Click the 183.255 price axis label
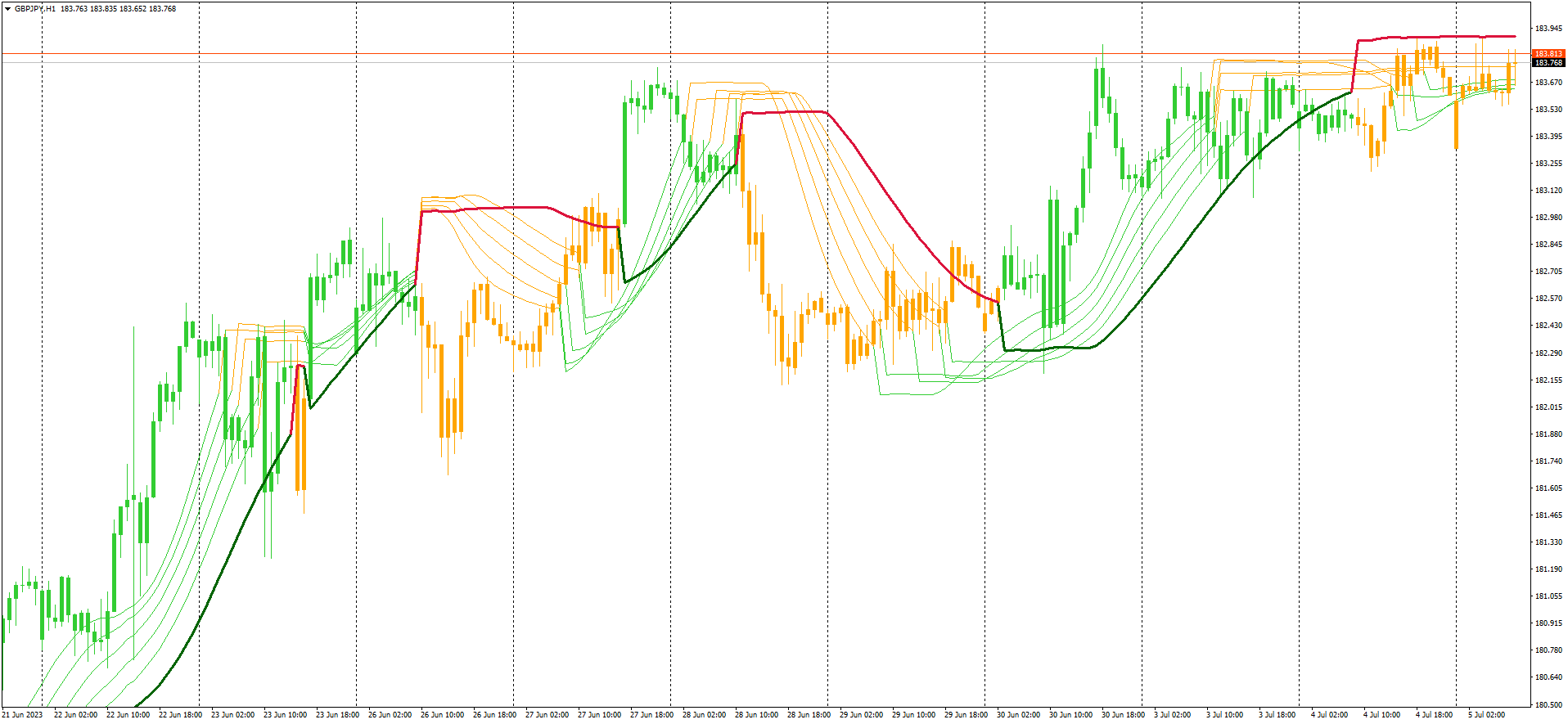Screen dimensions: 1568x724 [x=1548, y=164]
